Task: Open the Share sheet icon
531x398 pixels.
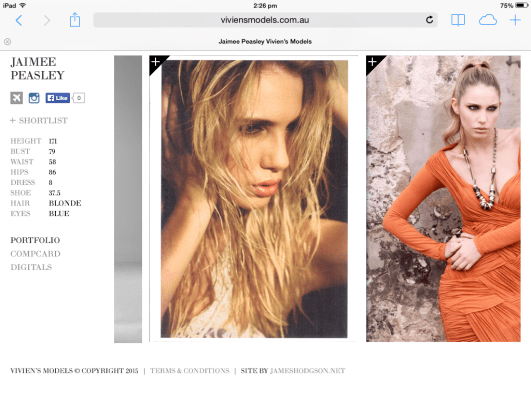Action: tap(75, 20)
